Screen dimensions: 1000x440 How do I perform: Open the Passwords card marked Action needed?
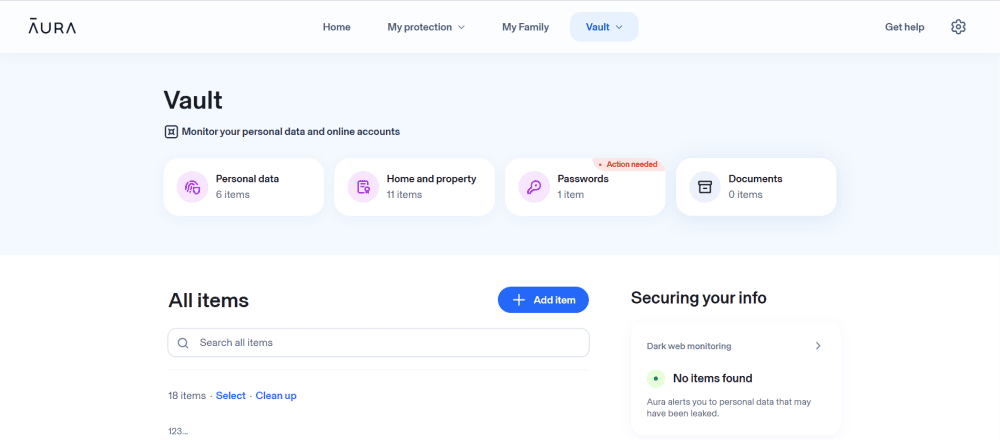[585, 187]
